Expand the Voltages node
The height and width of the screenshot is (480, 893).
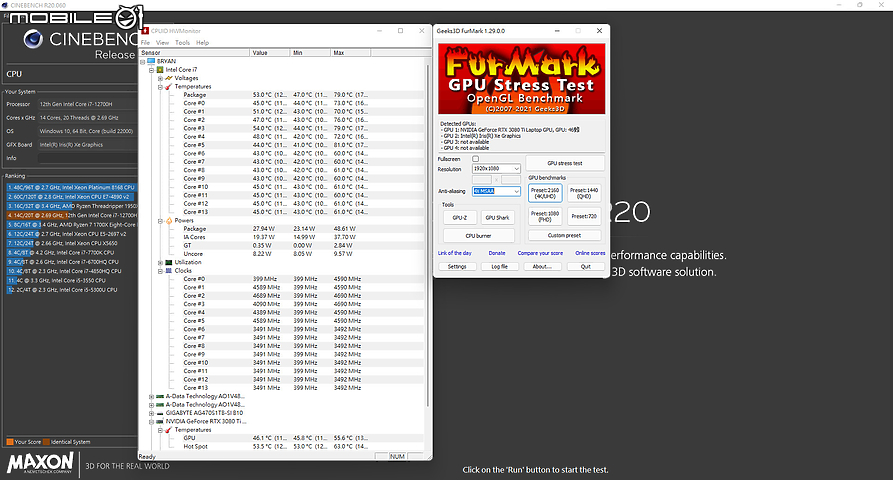click(x=160, y=79)
